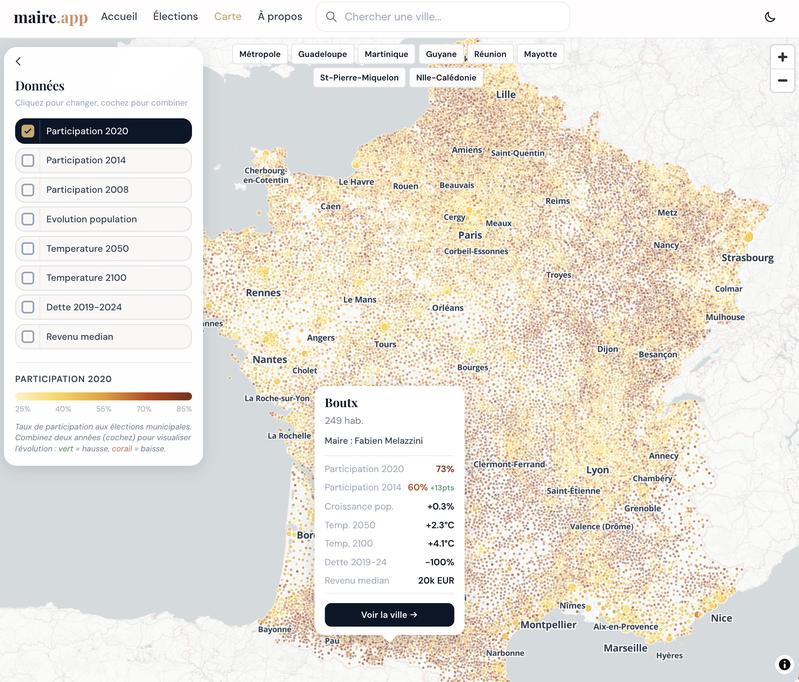
Task: Go to the À propos page
Action: [x=279, y=17]
